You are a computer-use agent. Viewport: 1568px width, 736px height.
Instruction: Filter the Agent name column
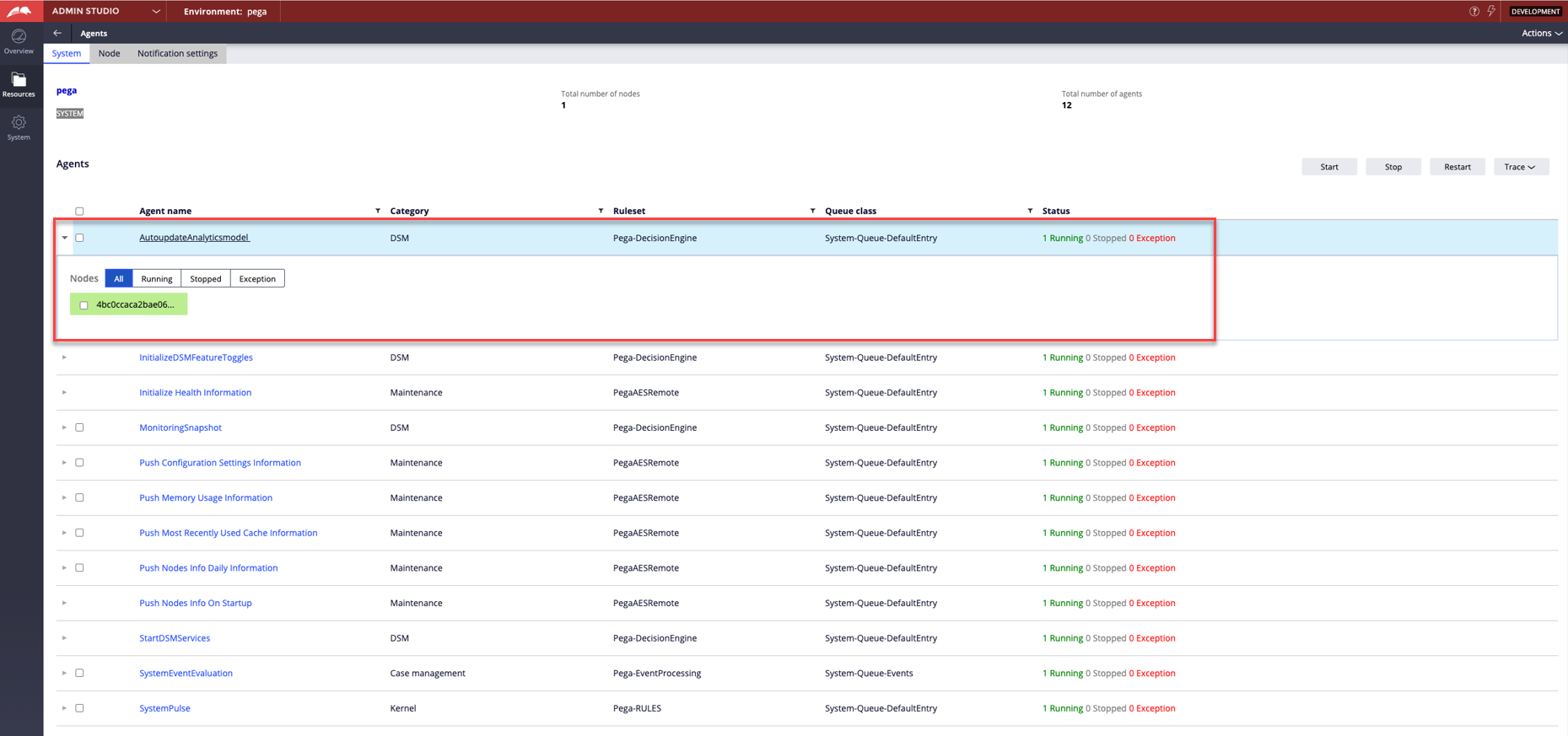[x=378, y=211]
